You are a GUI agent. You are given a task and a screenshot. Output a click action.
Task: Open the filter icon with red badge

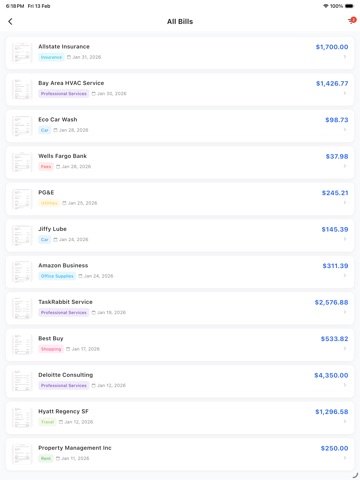click(352, 21)
